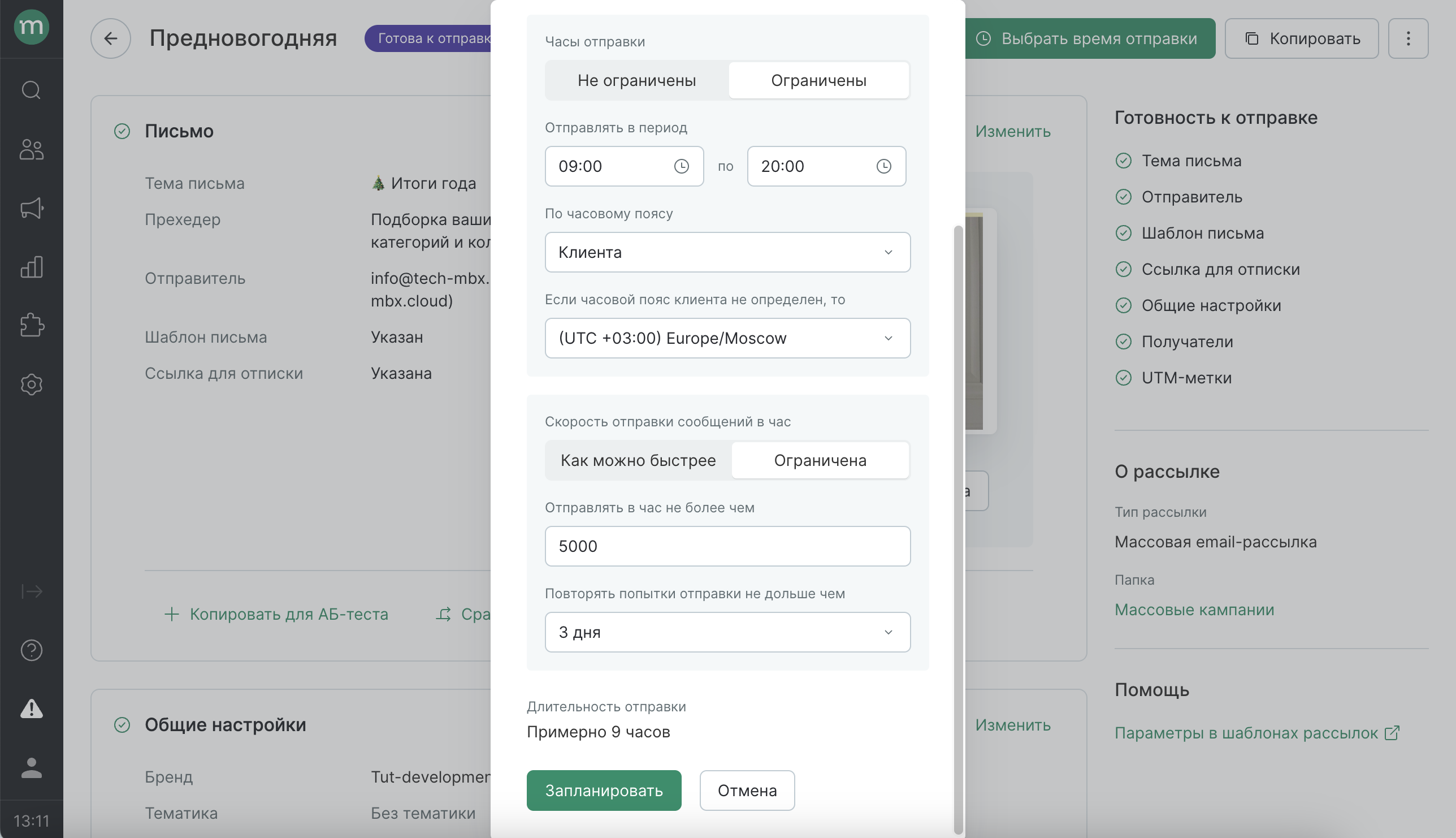
Task: Click Изменить link in Общие настройки section
Action: [x=1012, y=724]
